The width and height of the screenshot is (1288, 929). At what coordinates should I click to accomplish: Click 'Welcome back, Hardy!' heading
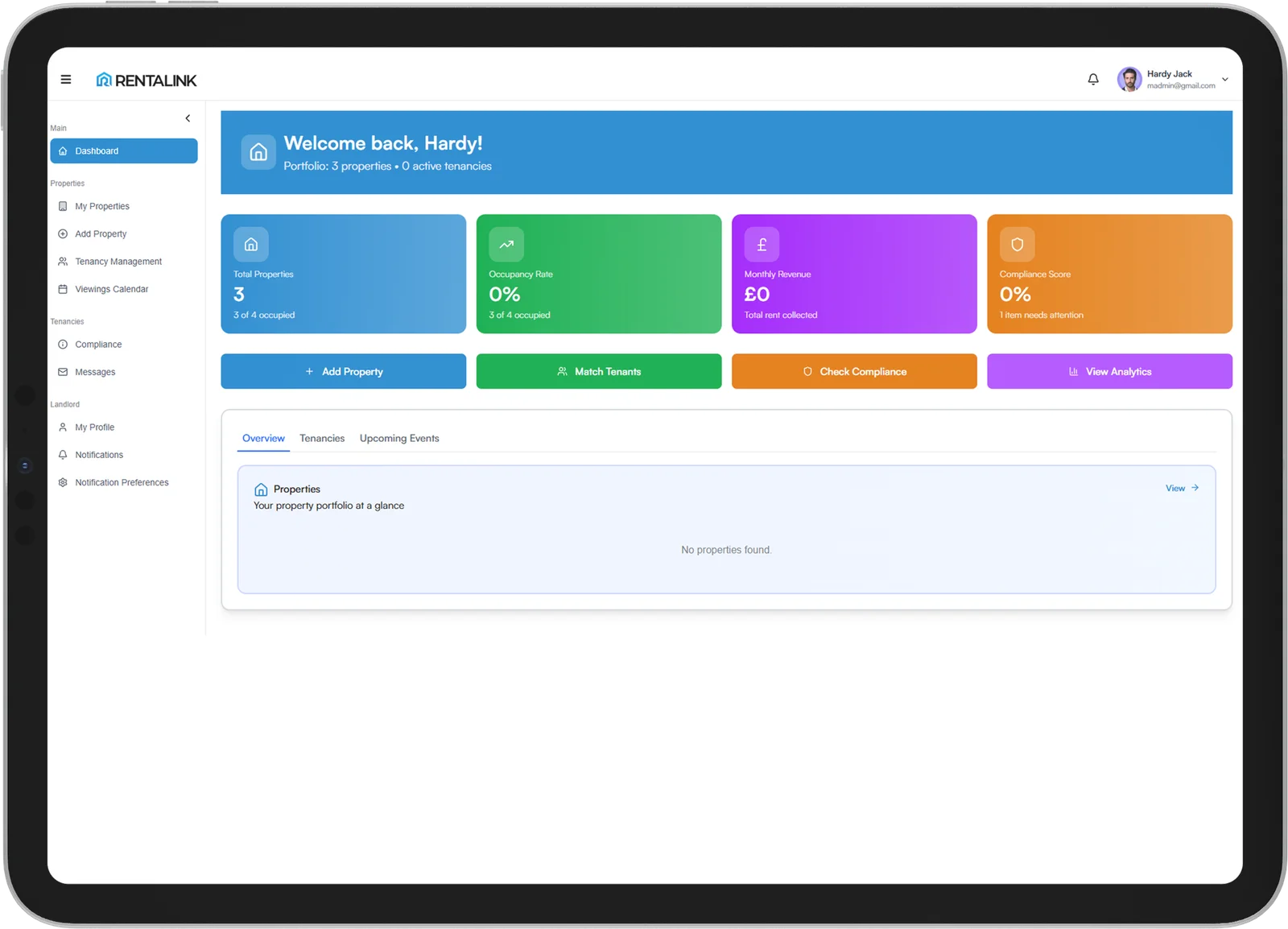pyautogui.click(x=383, y=143)
